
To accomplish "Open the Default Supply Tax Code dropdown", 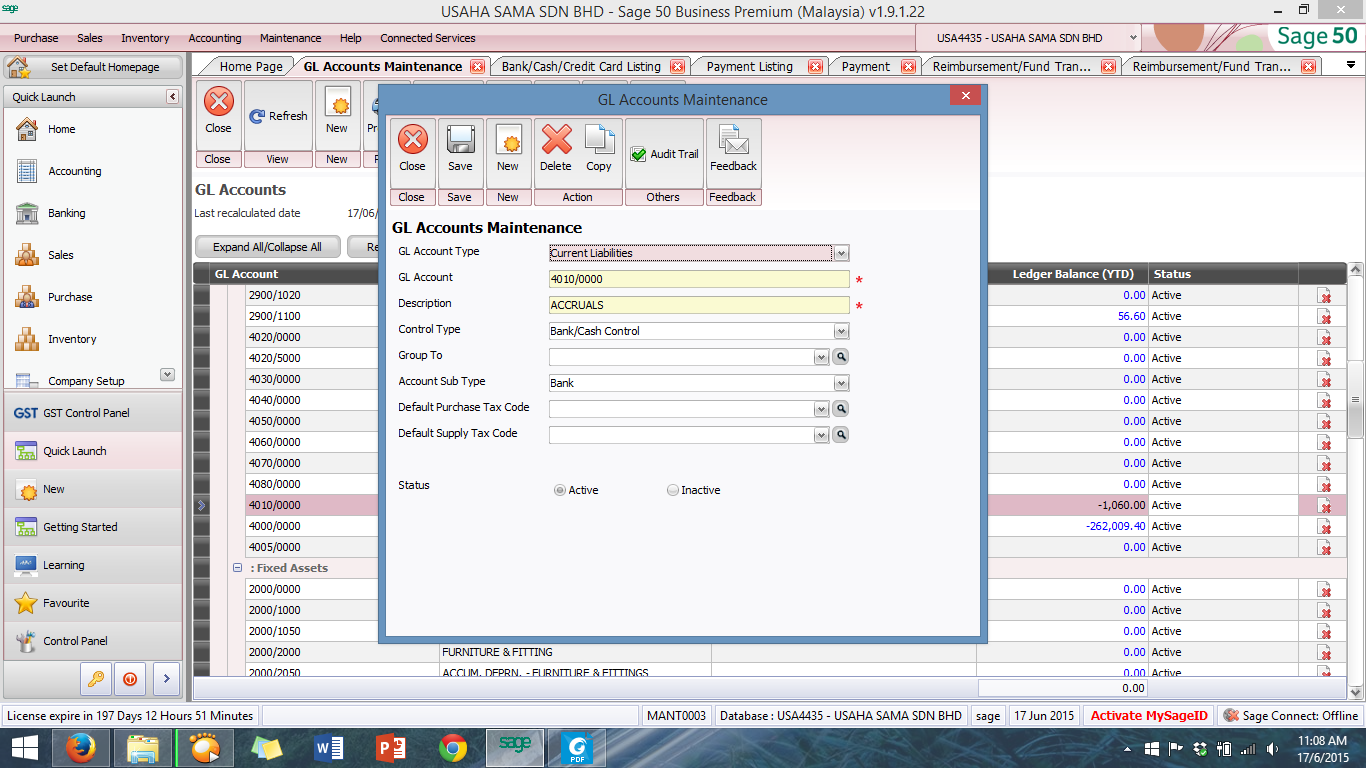I will click(x=822, y=435).
